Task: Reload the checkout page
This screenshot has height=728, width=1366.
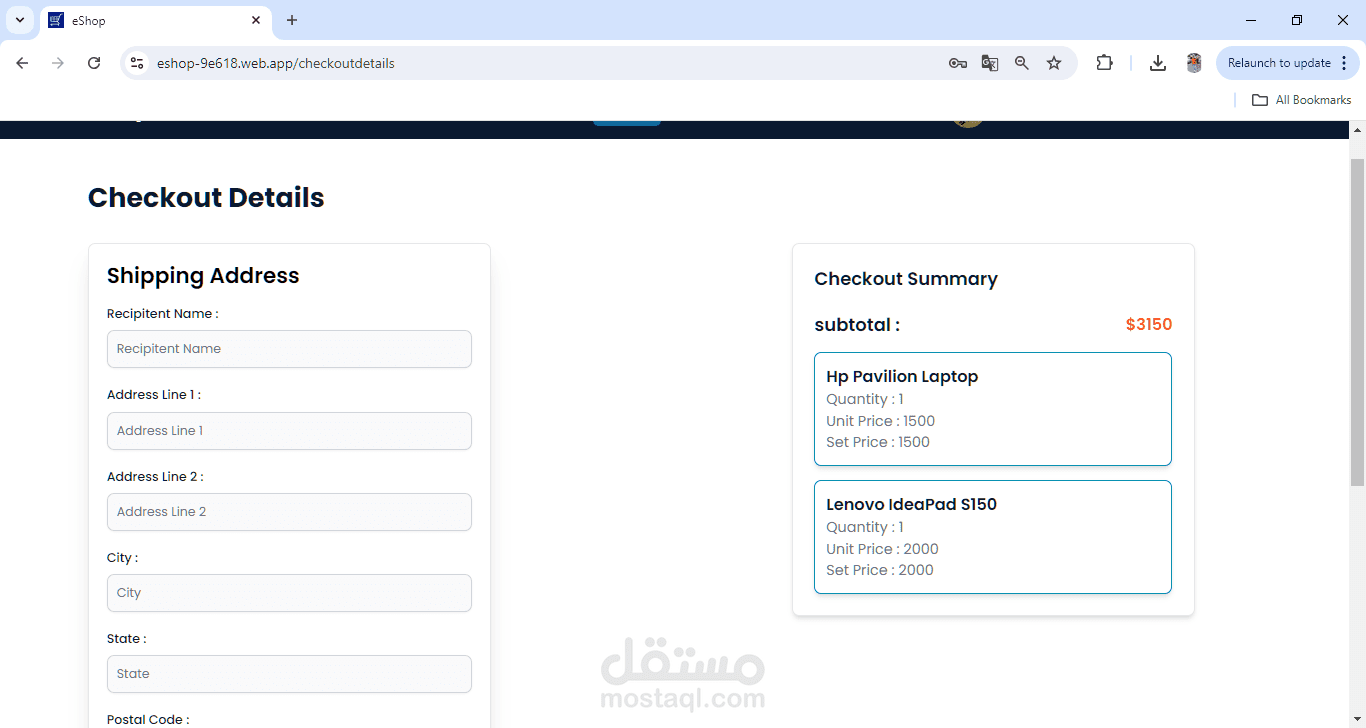Action: tap(94, 63)
